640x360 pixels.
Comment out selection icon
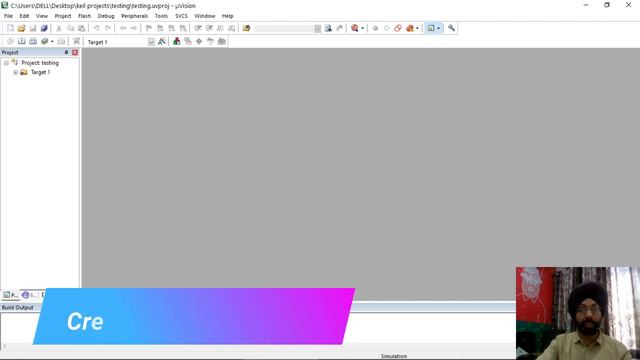click(220, 28)
